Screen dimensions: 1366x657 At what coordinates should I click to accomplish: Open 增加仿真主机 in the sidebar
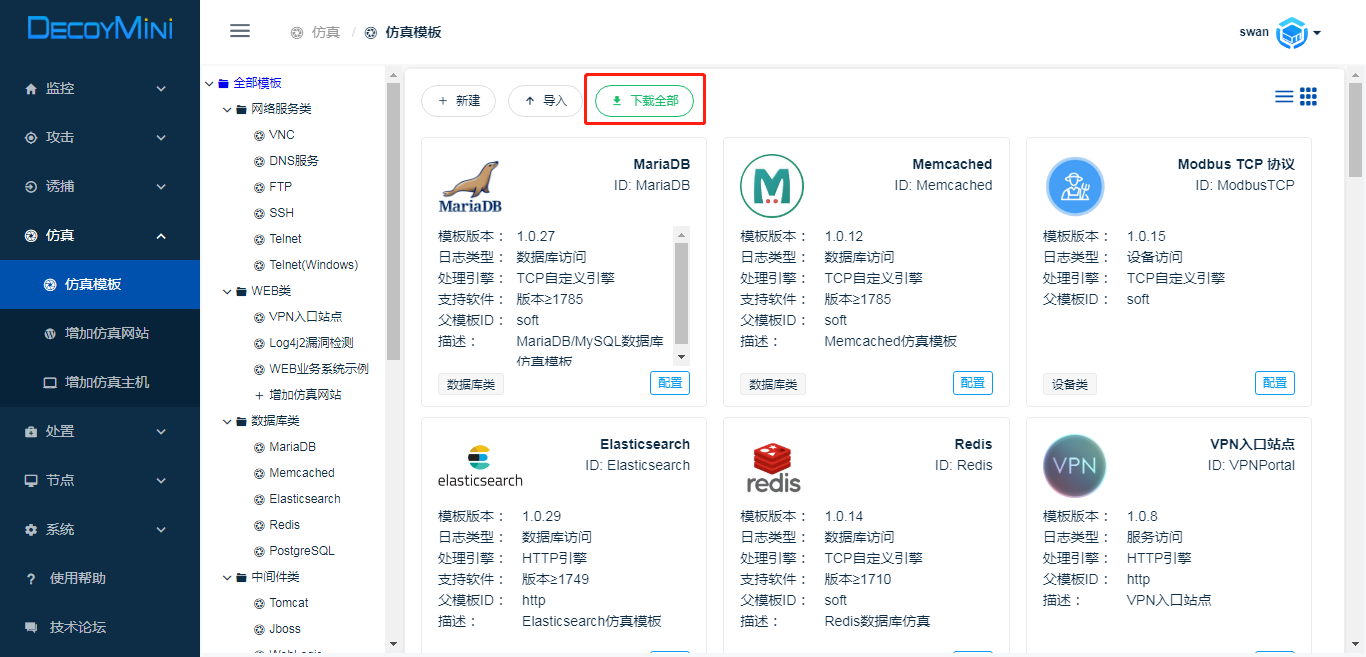coord(106,382)
